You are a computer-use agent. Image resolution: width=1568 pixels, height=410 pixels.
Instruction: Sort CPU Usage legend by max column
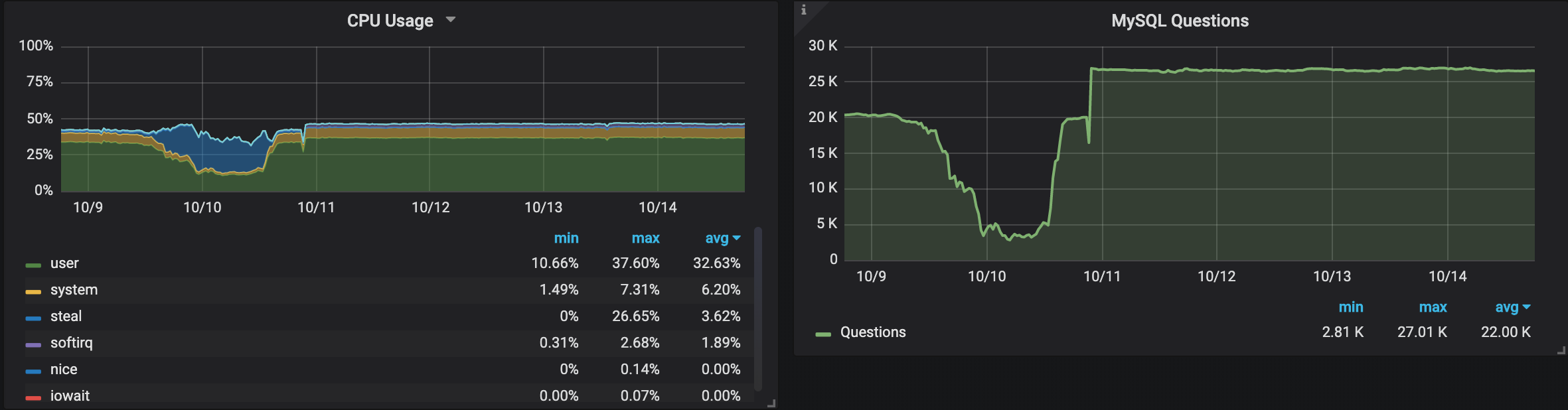point(645,238)
